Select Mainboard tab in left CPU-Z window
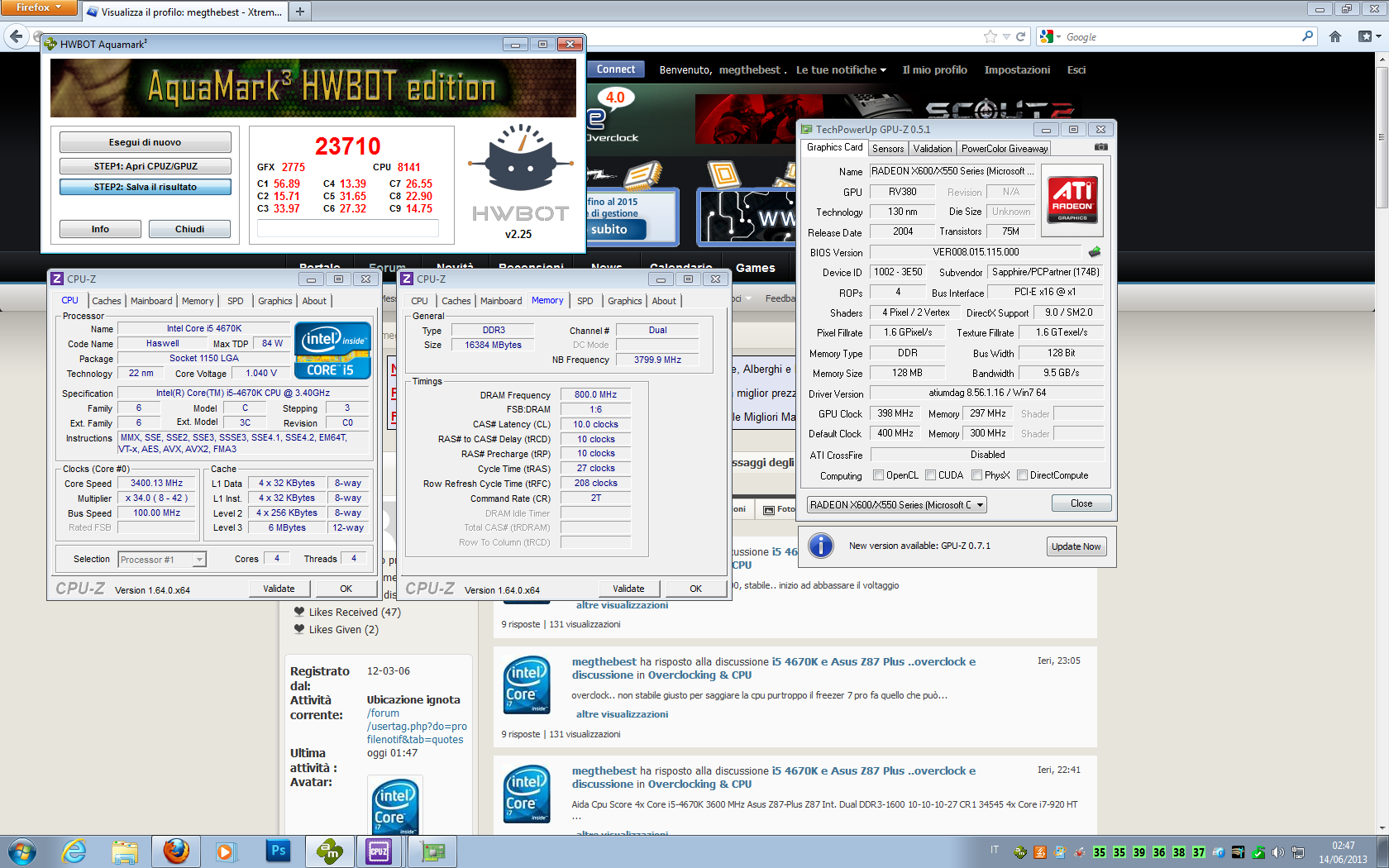Viewport: 1389px width, 868px height. pyautogui.click(x=151, y=301)
